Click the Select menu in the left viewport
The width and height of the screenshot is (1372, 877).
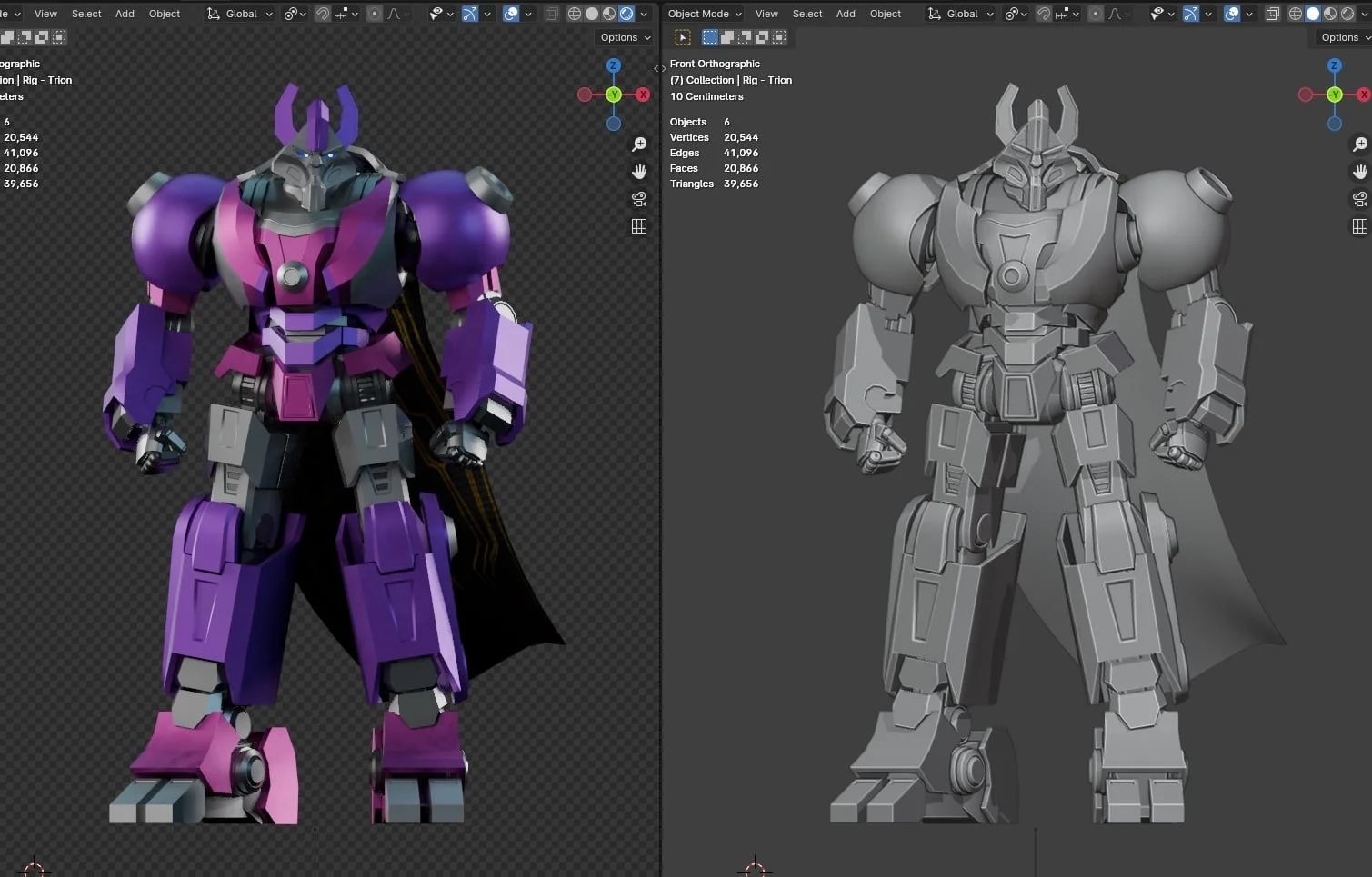click(85, 14)
